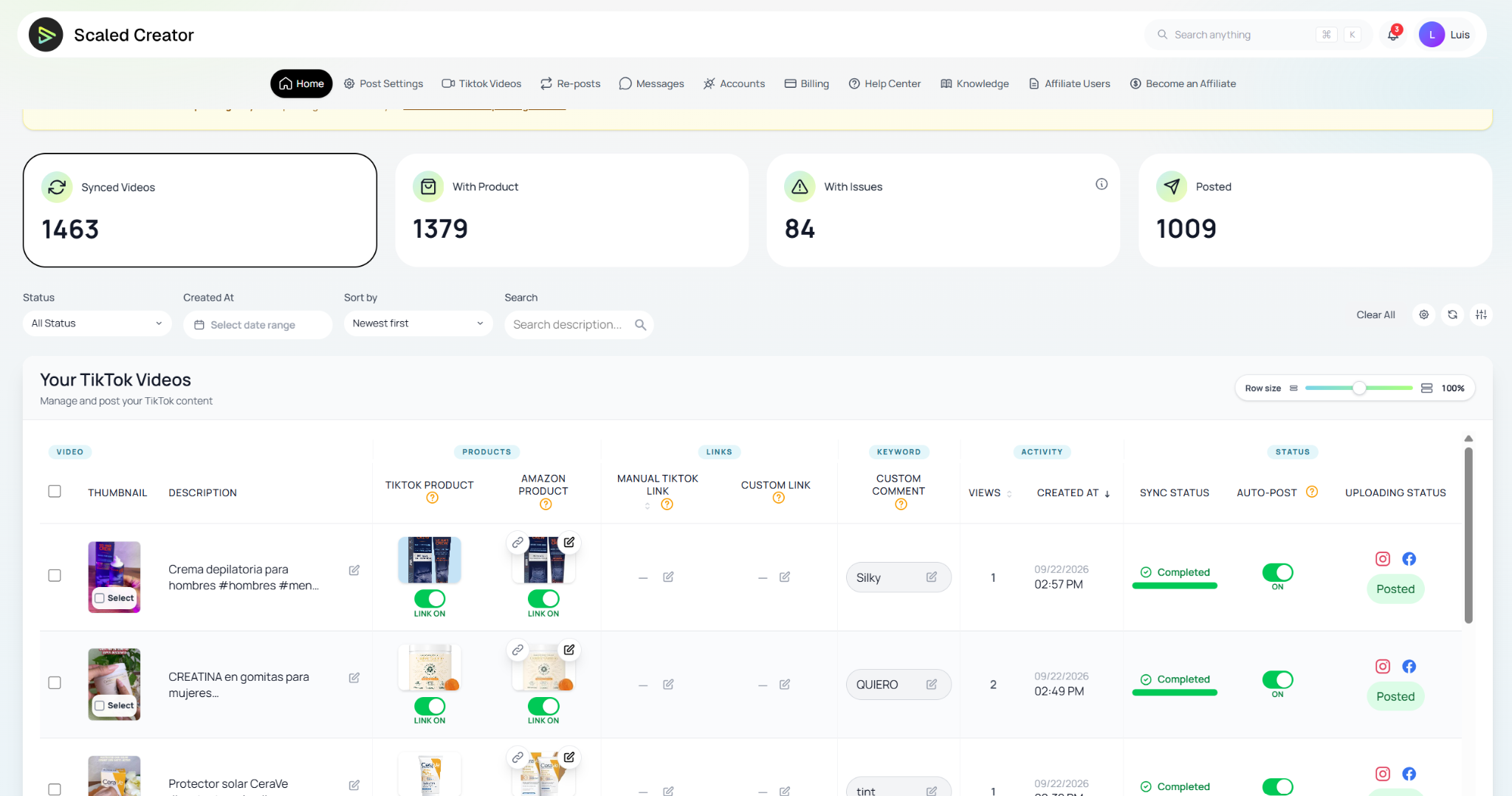Open the All Status dropdown

pos(97,323)
